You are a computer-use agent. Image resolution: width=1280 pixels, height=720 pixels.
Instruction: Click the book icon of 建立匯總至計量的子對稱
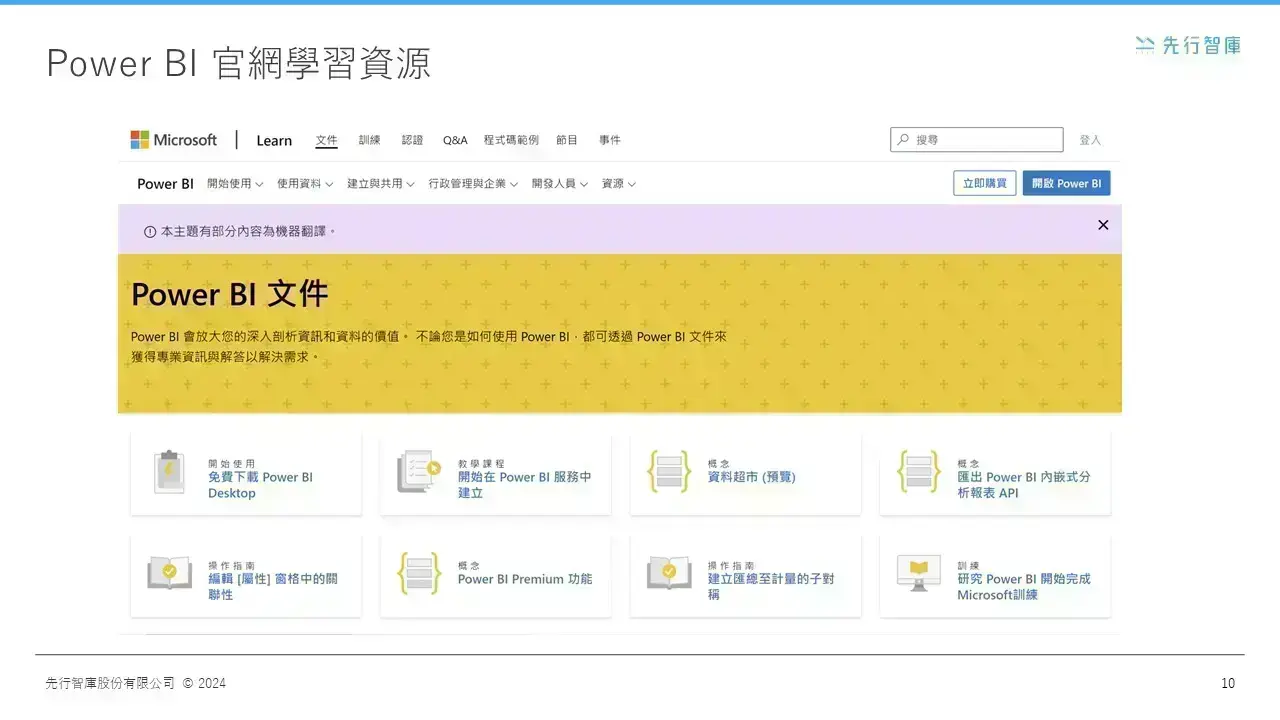click(x=668, y=573)
